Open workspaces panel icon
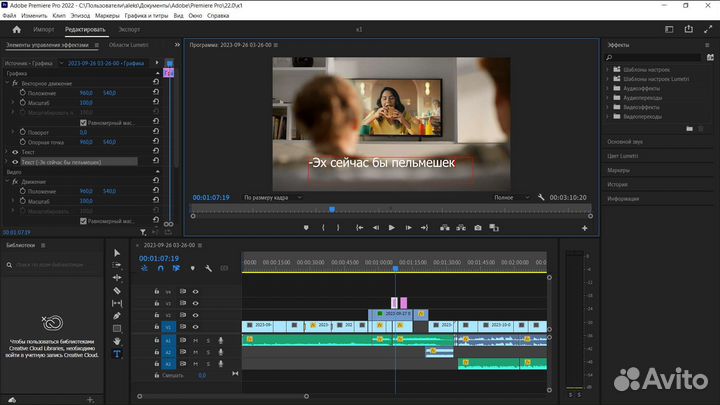Screen dimensions: 720x405 (x=669, y=29)
